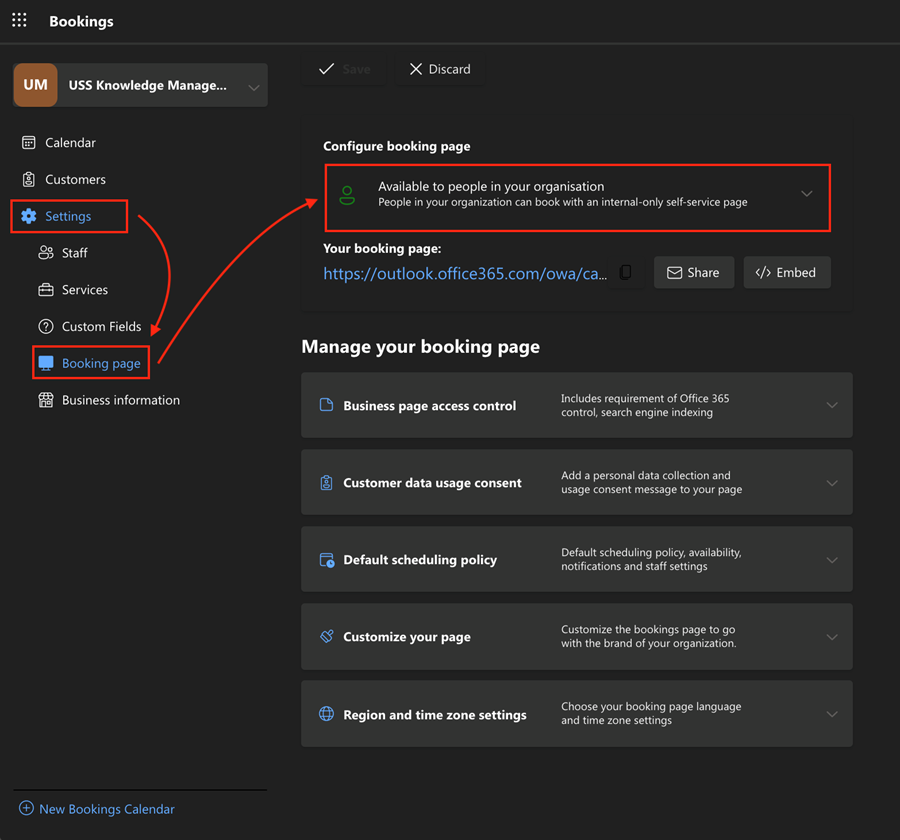Click the Discard X icon
The width and height of the screenshot is (900, 840).
[416, 69]
